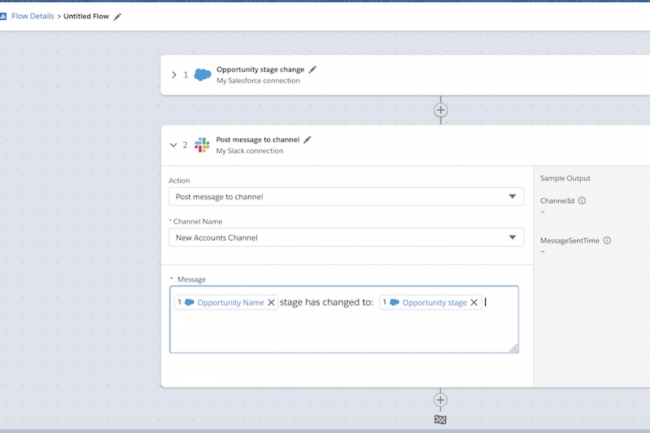
Task: Click the Opportunity stage pill in message
Action: [430, 302]
